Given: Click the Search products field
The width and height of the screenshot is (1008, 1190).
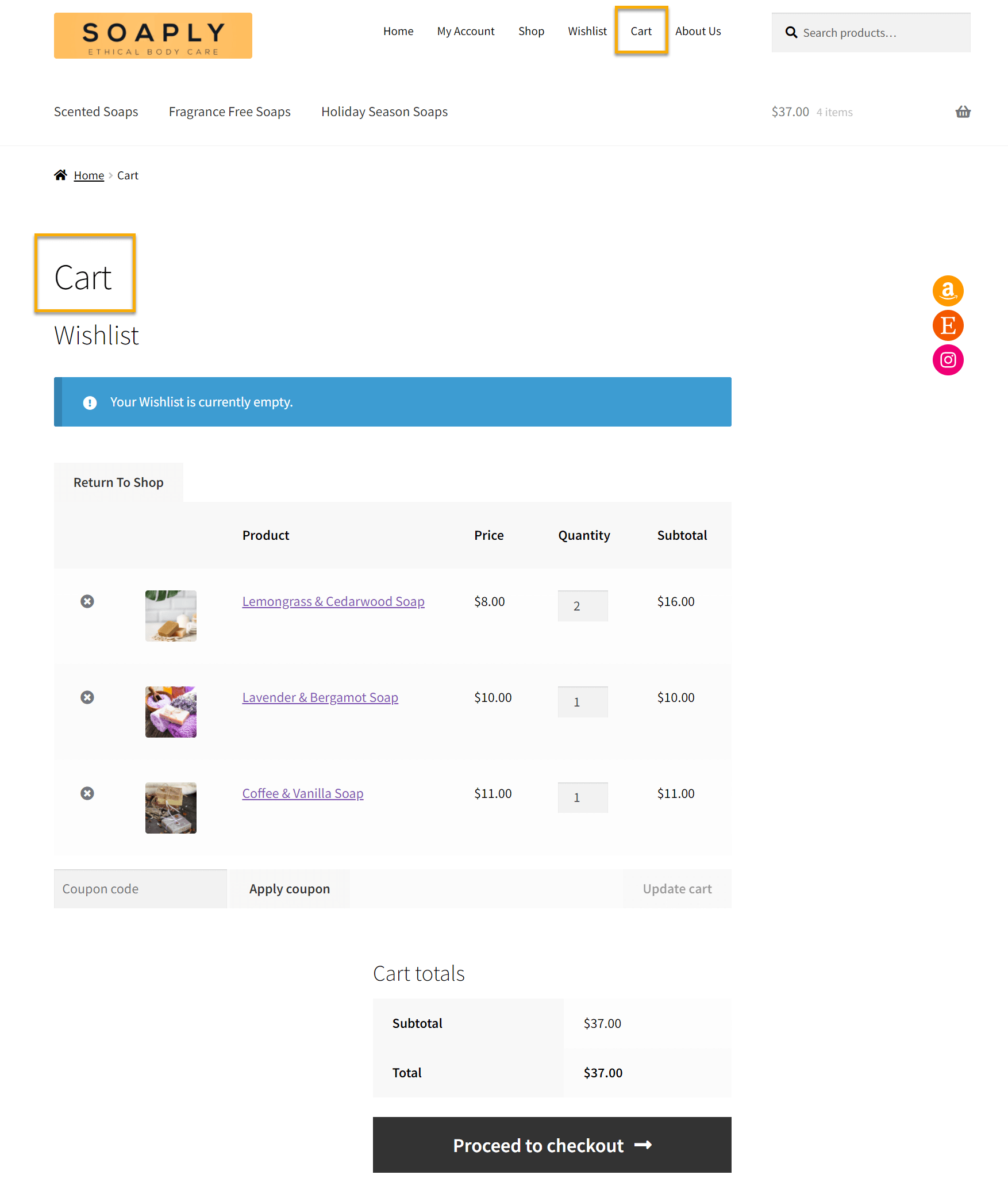Looking at the screenshot, I should pos(871,33).
